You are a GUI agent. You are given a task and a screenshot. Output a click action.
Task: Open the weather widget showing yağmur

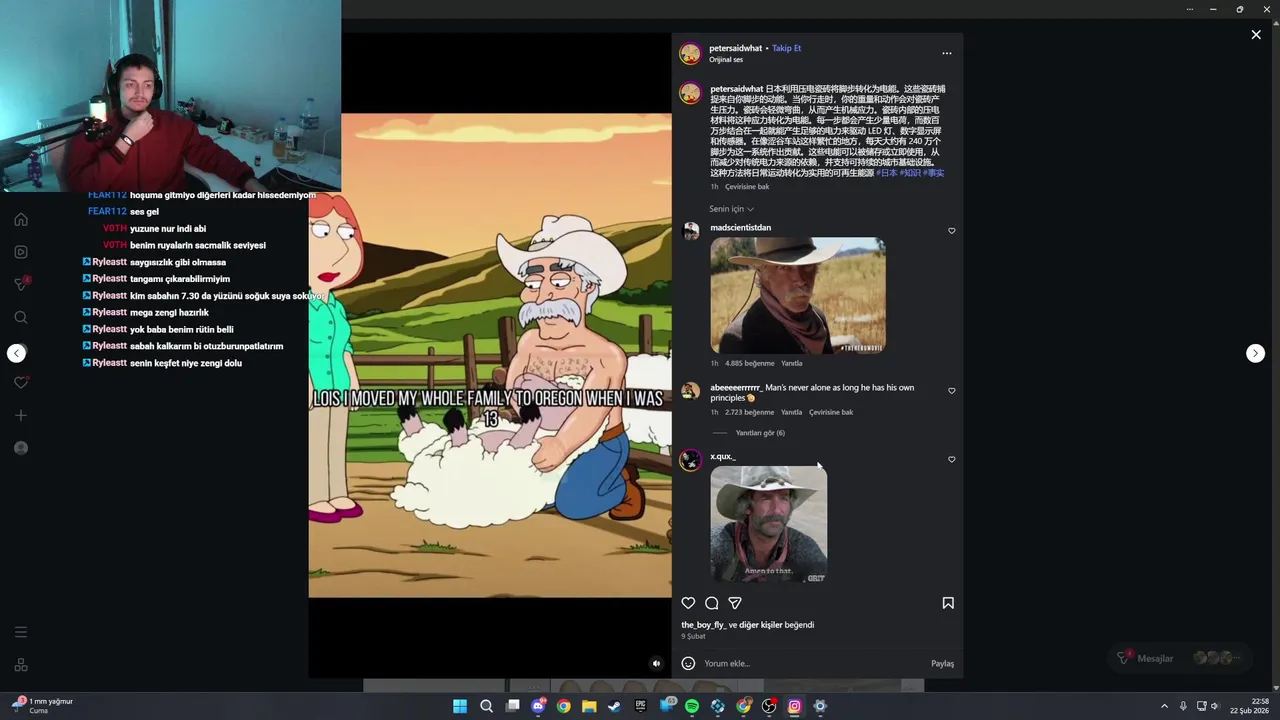pos(42,705)
